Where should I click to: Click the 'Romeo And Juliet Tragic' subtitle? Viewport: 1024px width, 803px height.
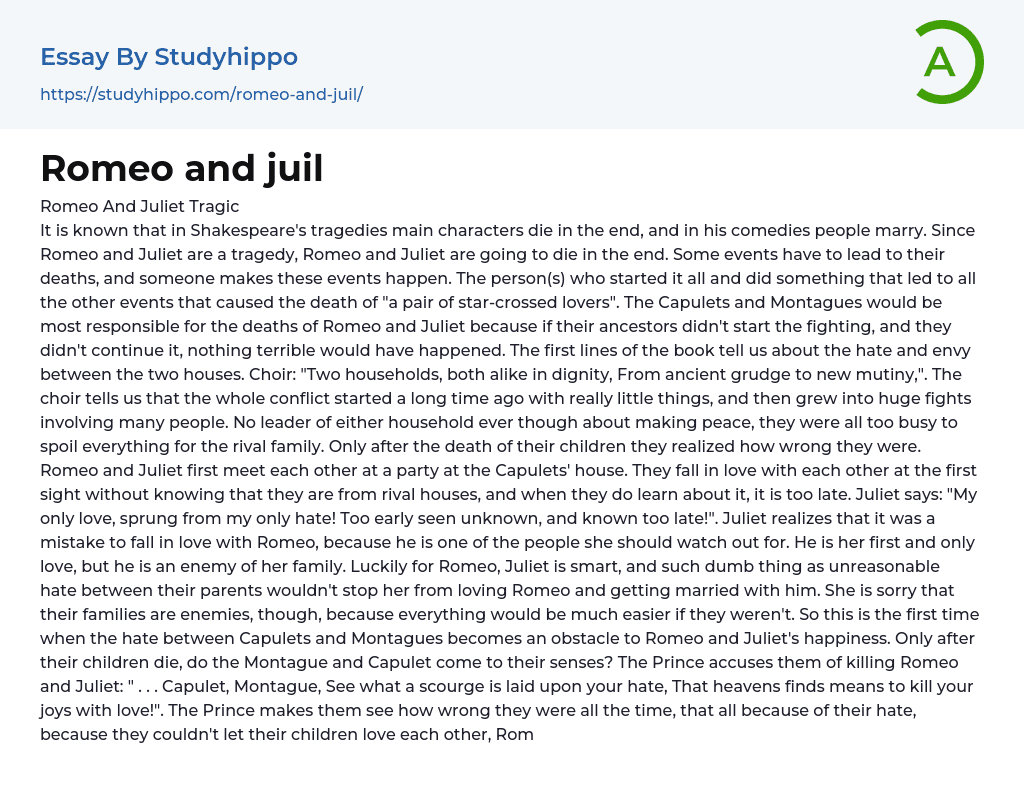click(x=139, y=206)
